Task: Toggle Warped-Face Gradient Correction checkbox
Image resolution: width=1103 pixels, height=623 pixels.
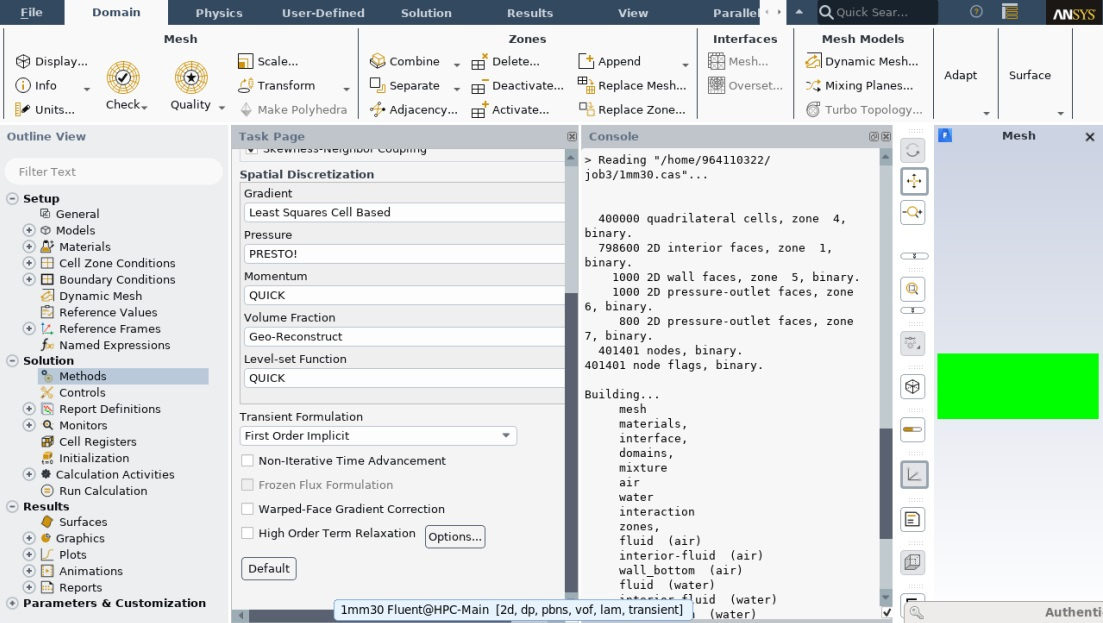Action: [x=248, y=509]
